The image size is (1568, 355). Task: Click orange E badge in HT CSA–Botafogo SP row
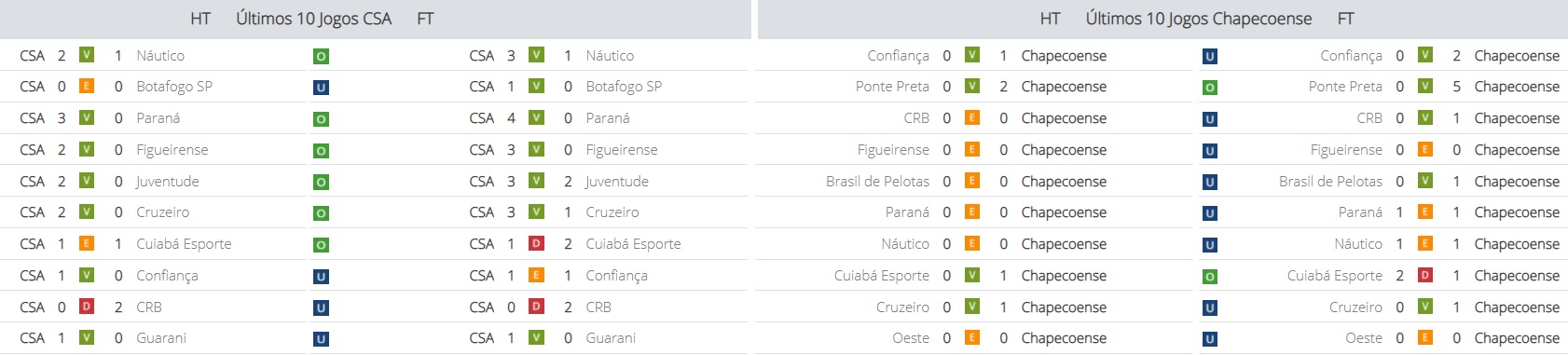click(x=87, y=87)
